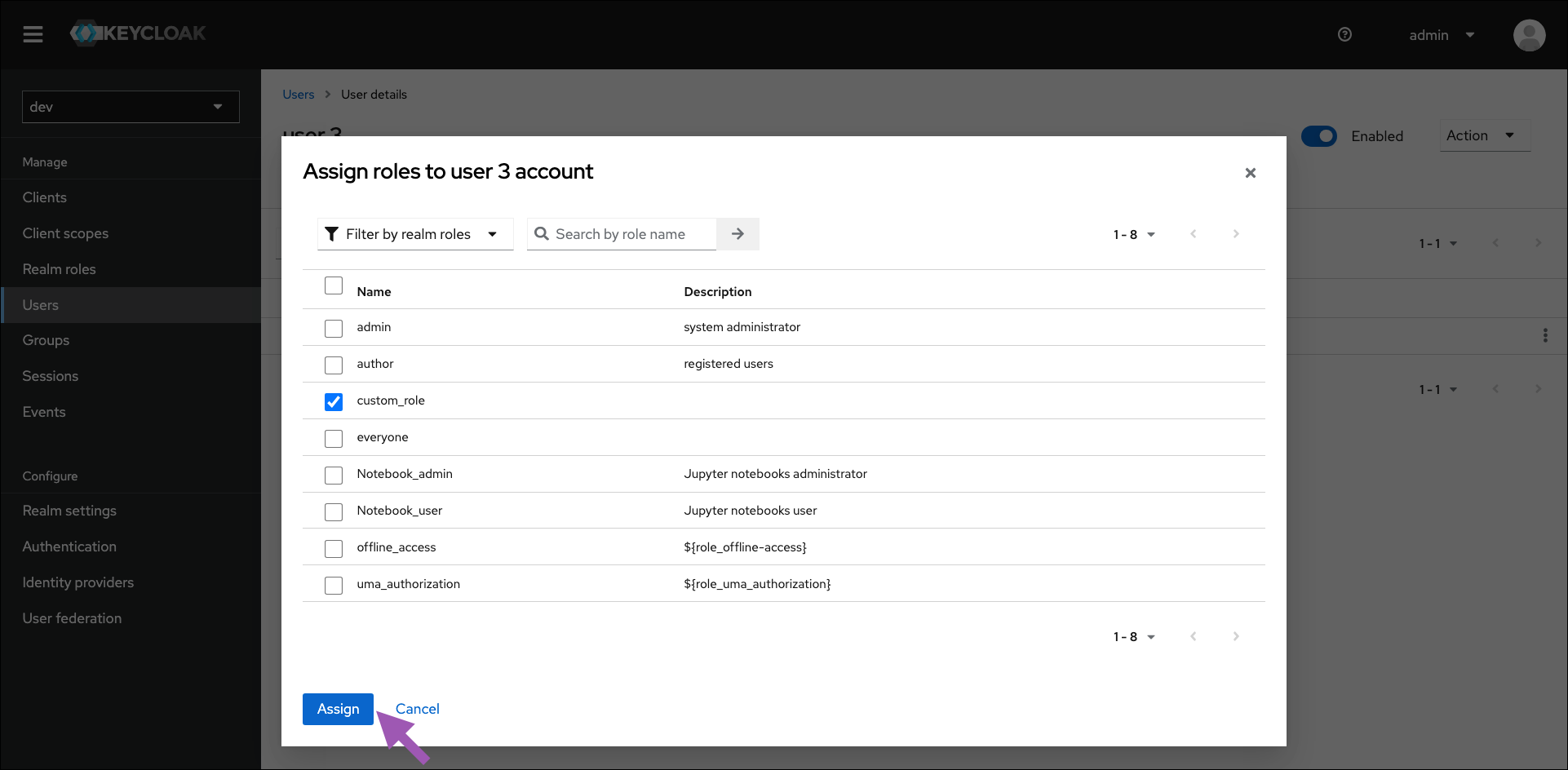1568x770 pixels.
Task: Check the uma_authorization role checkbox
Action: click(x=334, y=585)
